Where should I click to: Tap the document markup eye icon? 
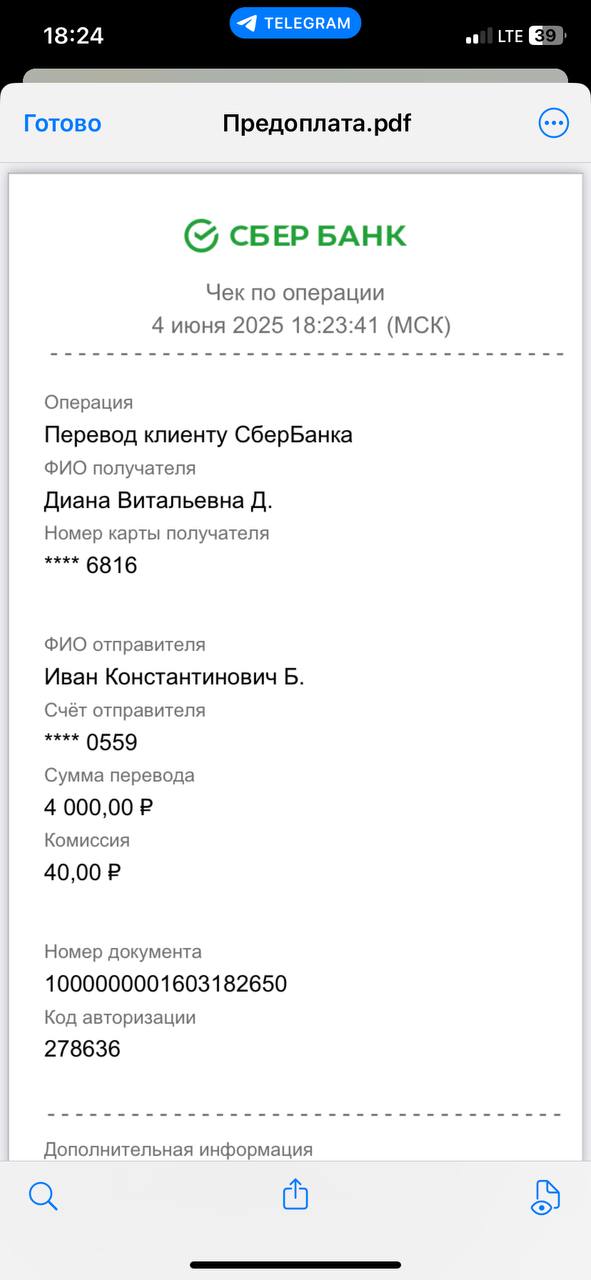click(x=546, y=1197)
